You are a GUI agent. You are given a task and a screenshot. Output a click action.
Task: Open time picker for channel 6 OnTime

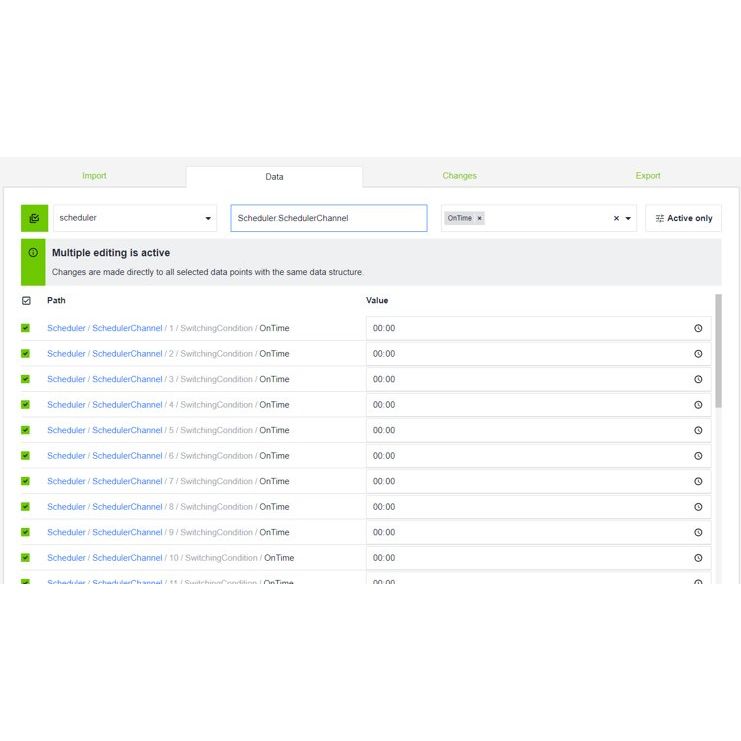coord(698,456)
